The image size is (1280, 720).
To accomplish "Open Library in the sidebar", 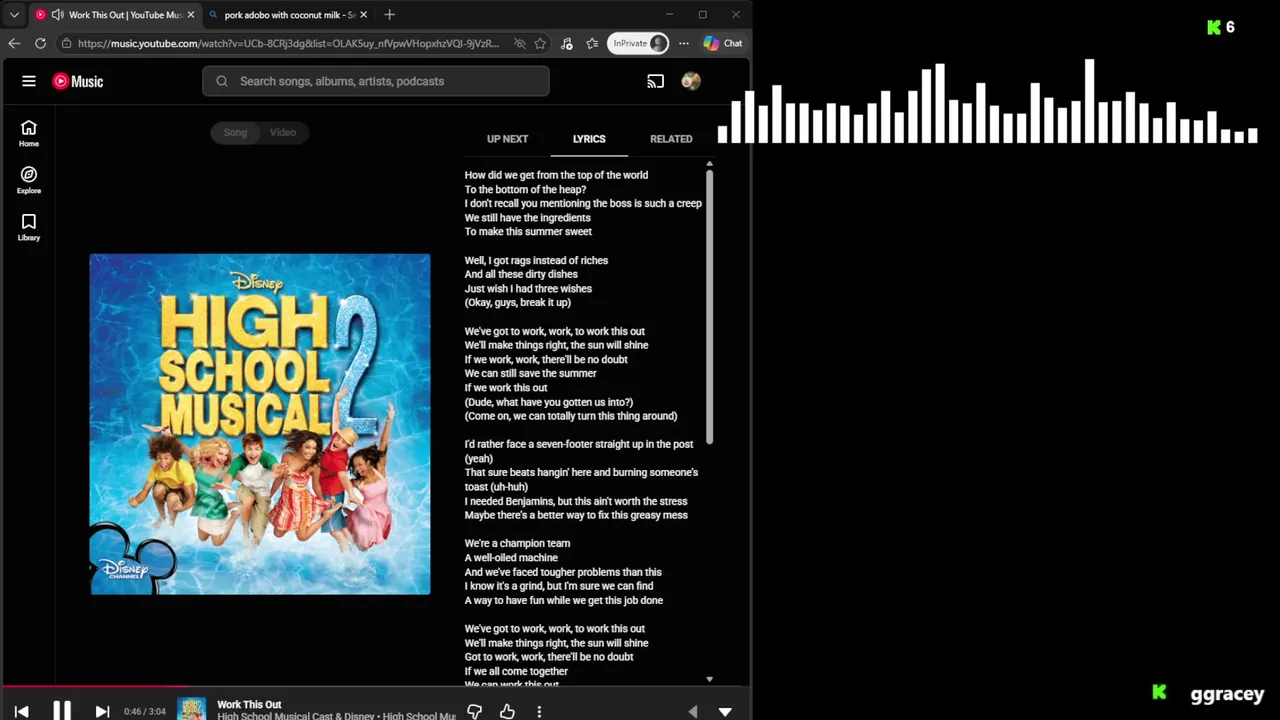I will (29, 227).
